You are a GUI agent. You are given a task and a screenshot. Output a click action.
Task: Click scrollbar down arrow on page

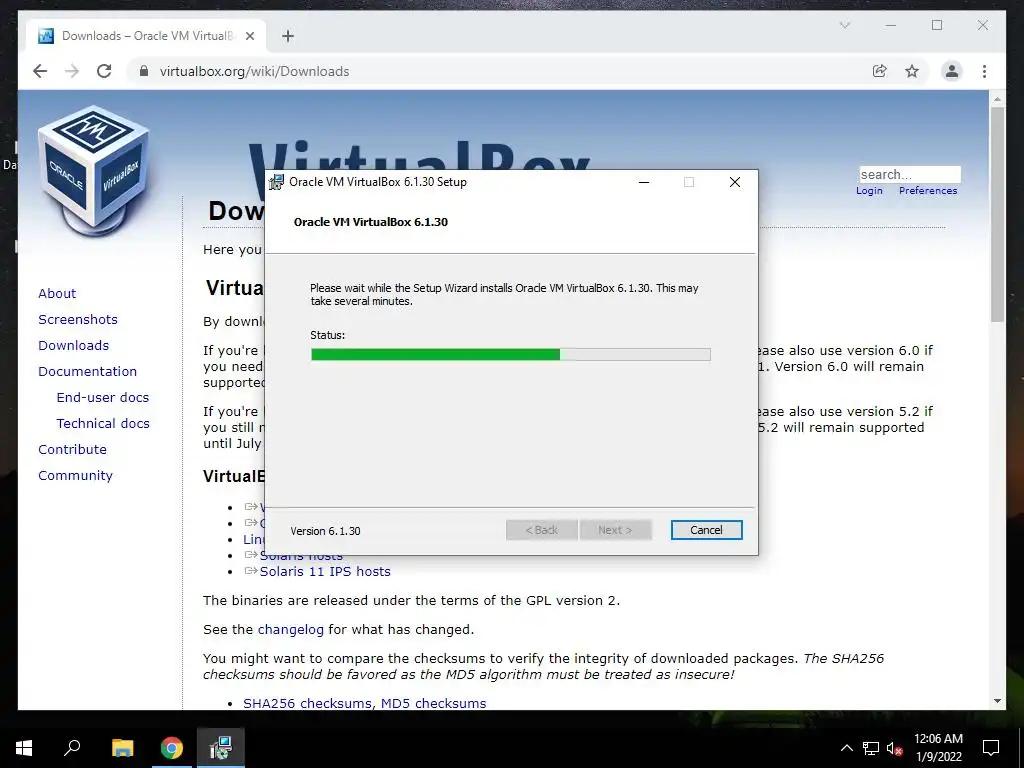pyautogui.click(x=997, y=701)
